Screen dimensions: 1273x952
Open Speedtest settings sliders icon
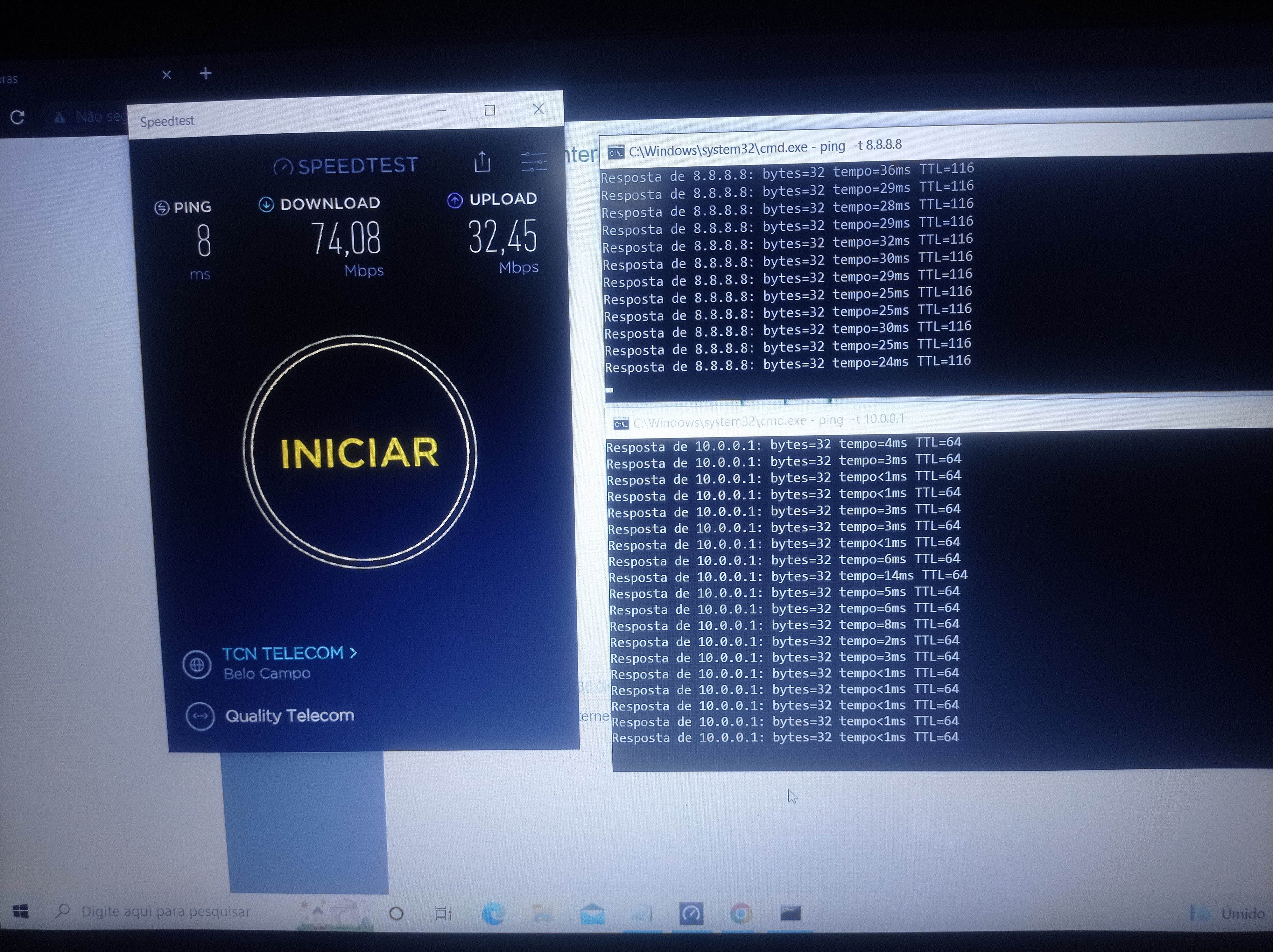tap(533, 162)
